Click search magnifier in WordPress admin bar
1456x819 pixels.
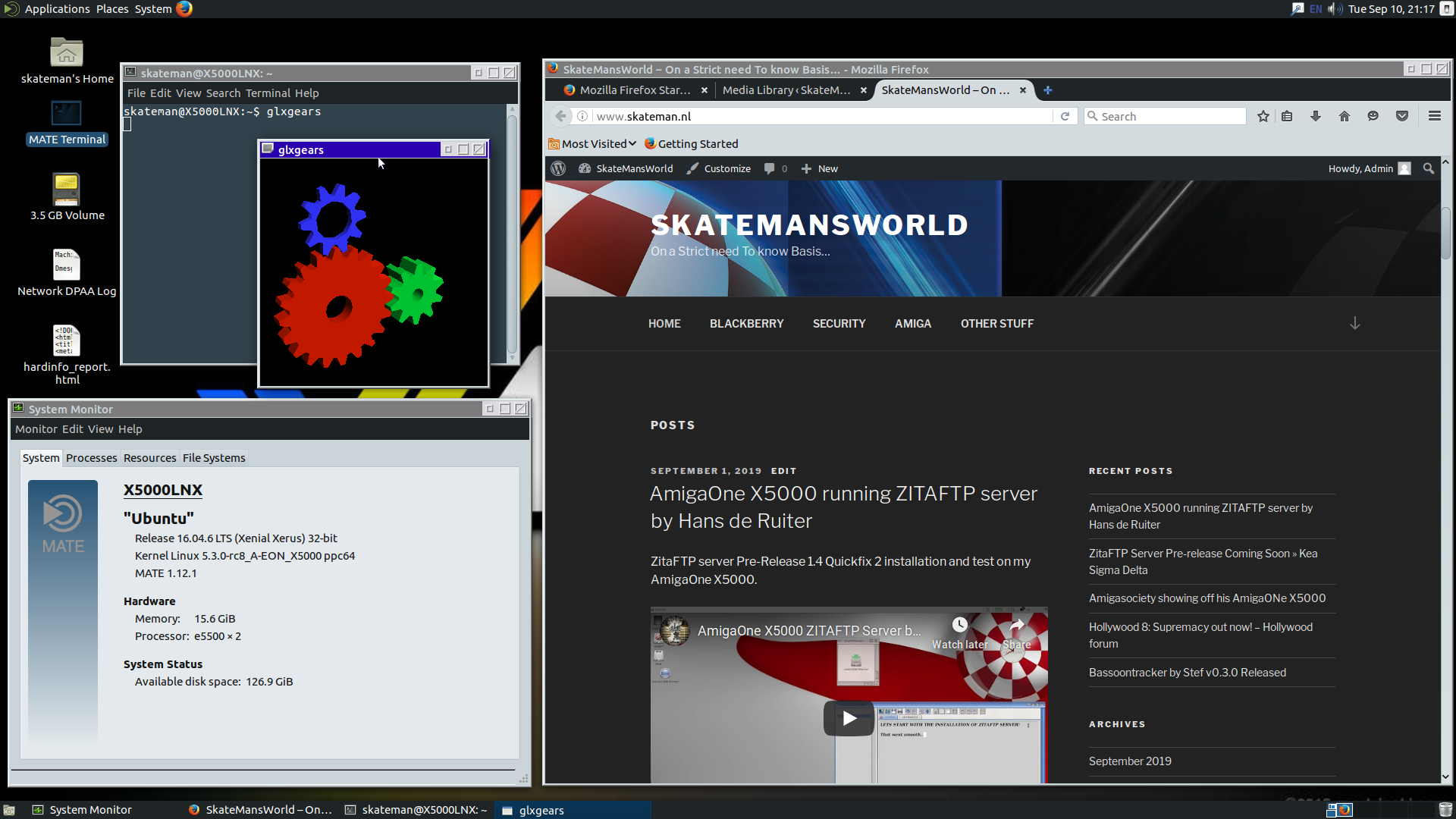click(1429, 168)
